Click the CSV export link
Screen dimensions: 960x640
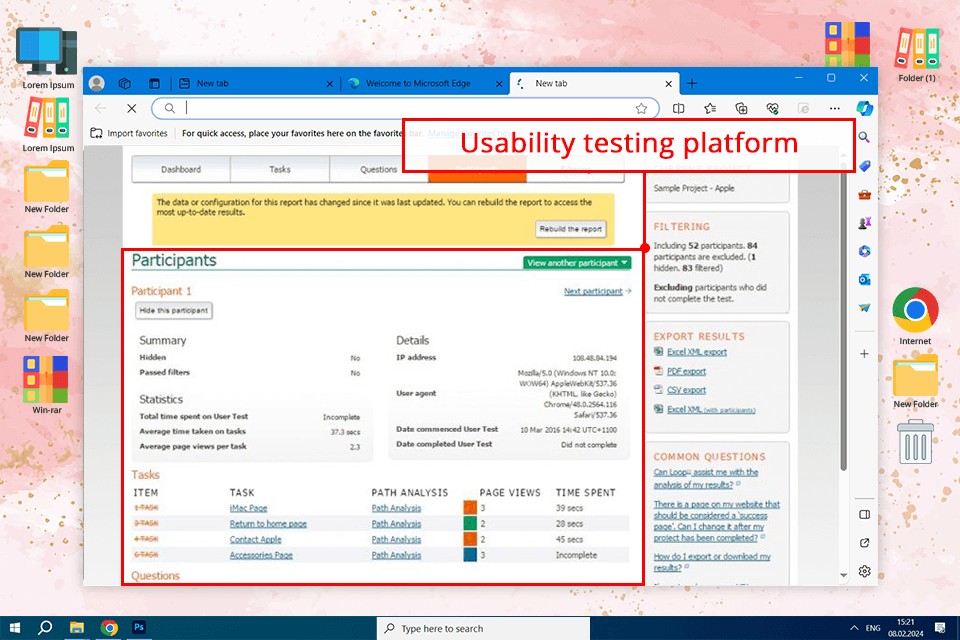pyautogui.click(x=686, y=390)
